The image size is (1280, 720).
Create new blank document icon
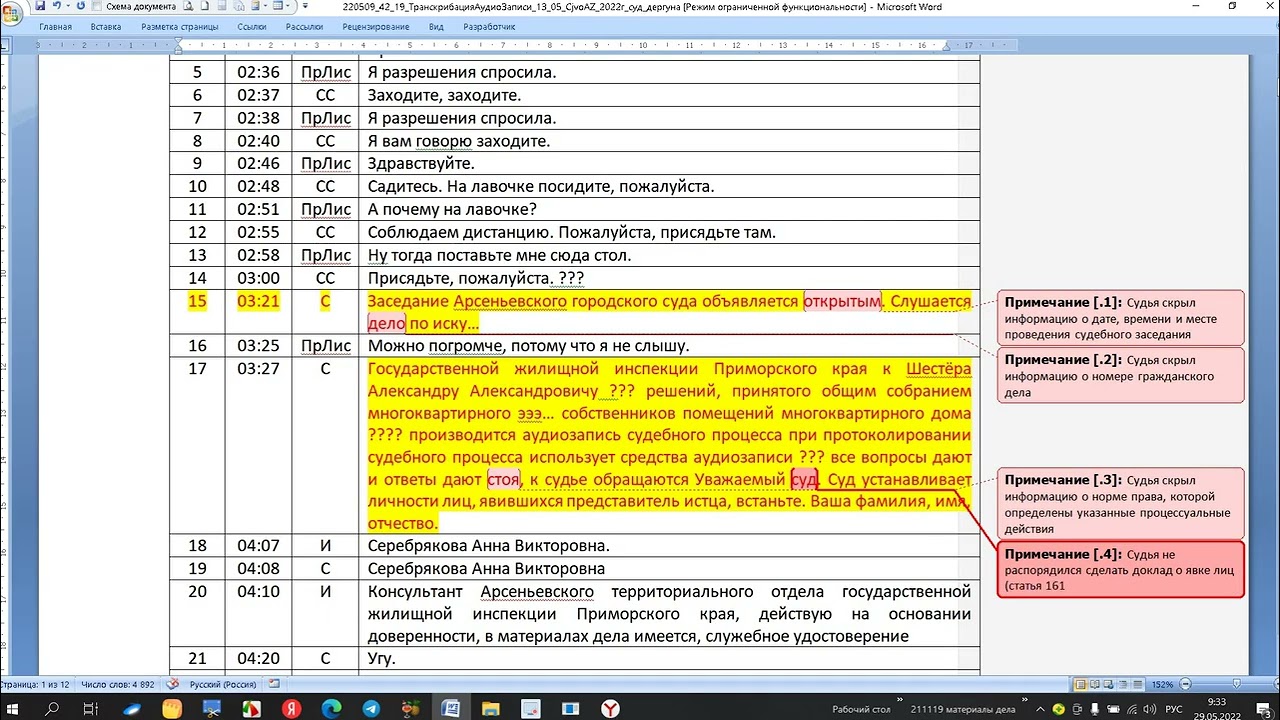pyautogui.click(x=205, y=6)
